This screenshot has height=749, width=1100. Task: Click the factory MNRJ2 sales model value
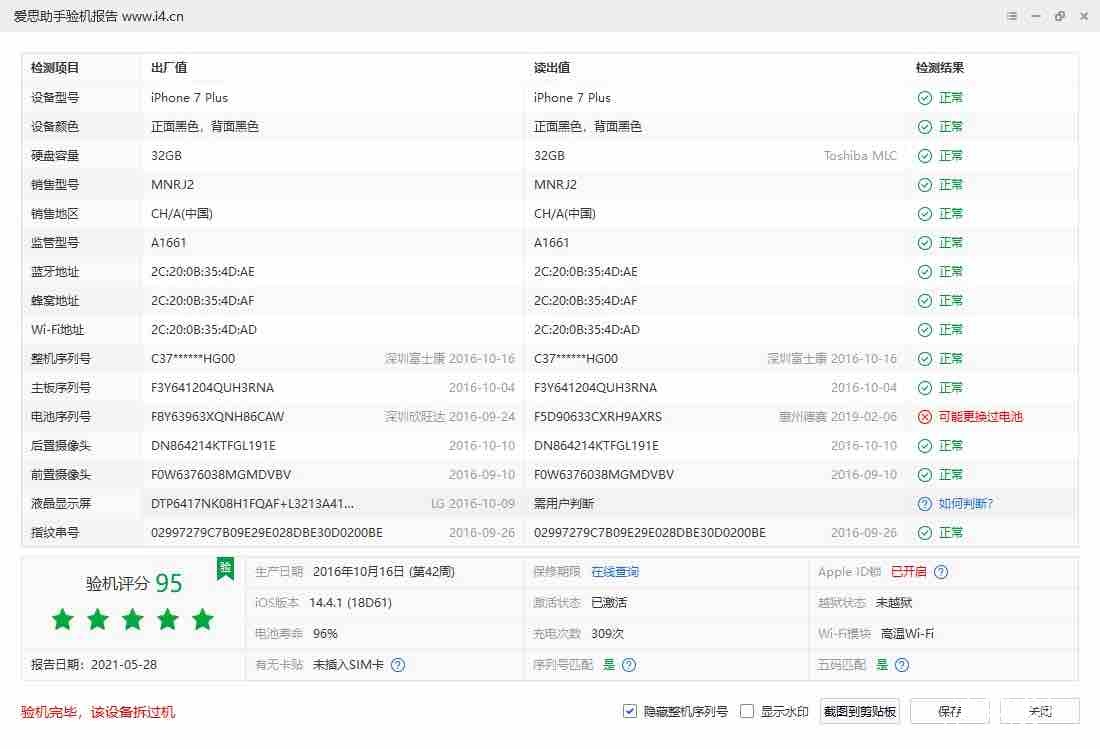point(173,184)
